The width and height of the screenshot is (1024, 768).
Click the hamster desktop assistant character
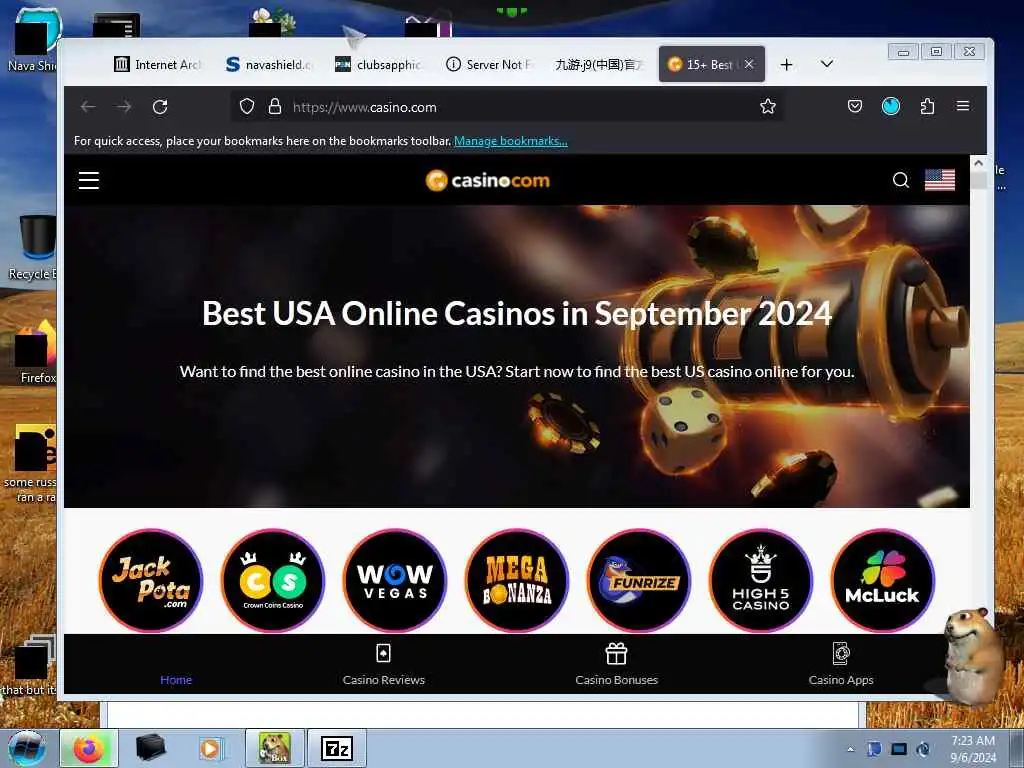(973, 656)
